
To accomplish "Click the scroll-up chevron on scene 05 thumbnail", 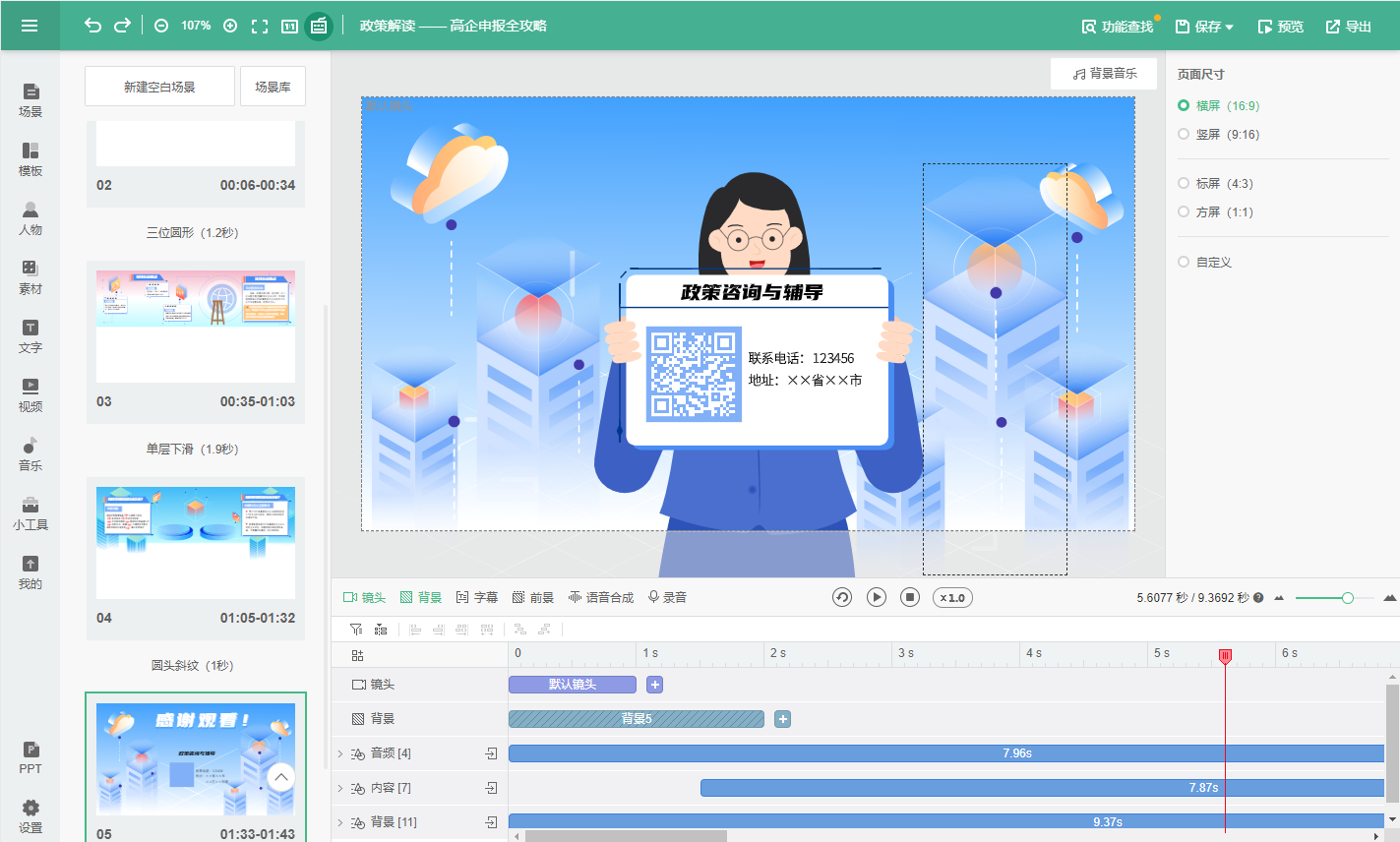I will pos(281,778).
